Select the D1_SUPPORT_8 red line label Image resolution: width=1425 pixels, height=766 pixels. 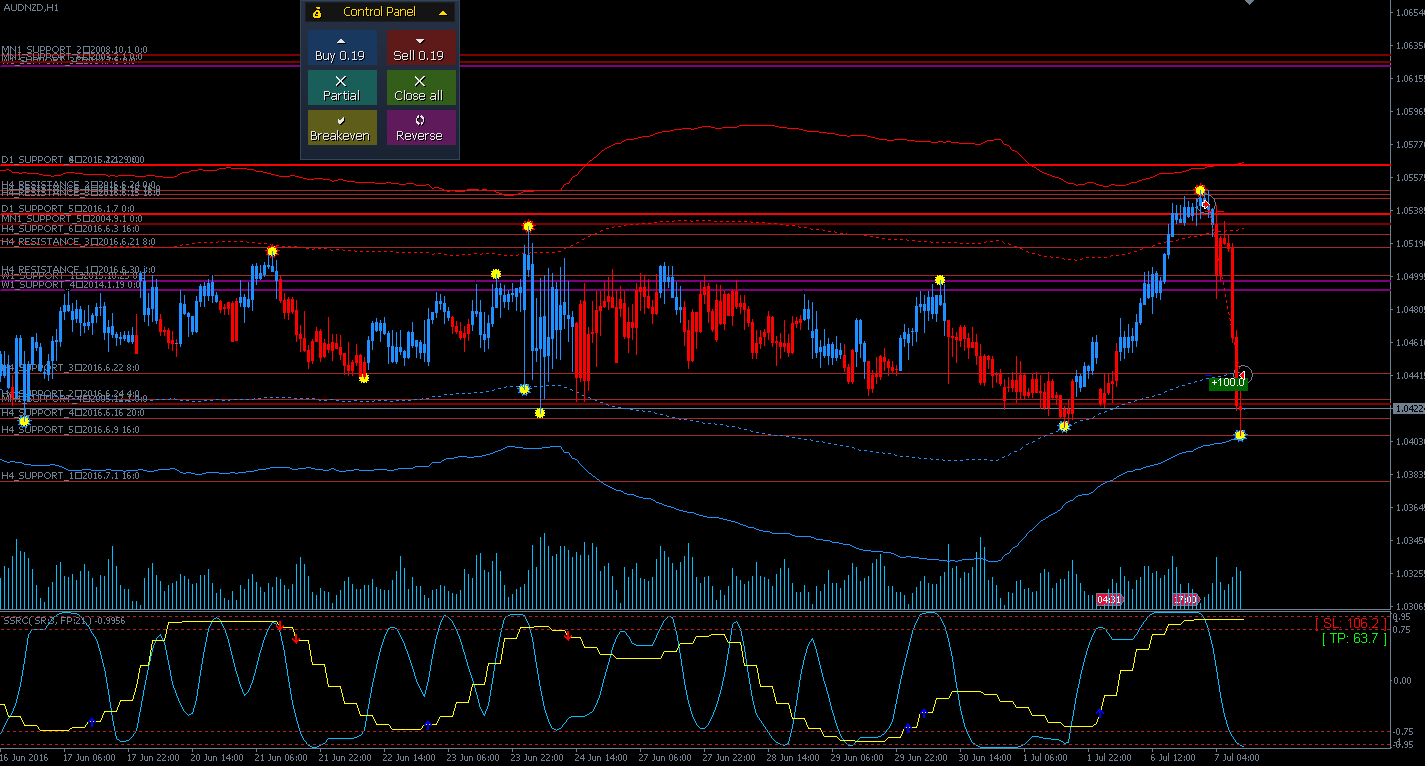pyautogui.click(x=72, y=159)
